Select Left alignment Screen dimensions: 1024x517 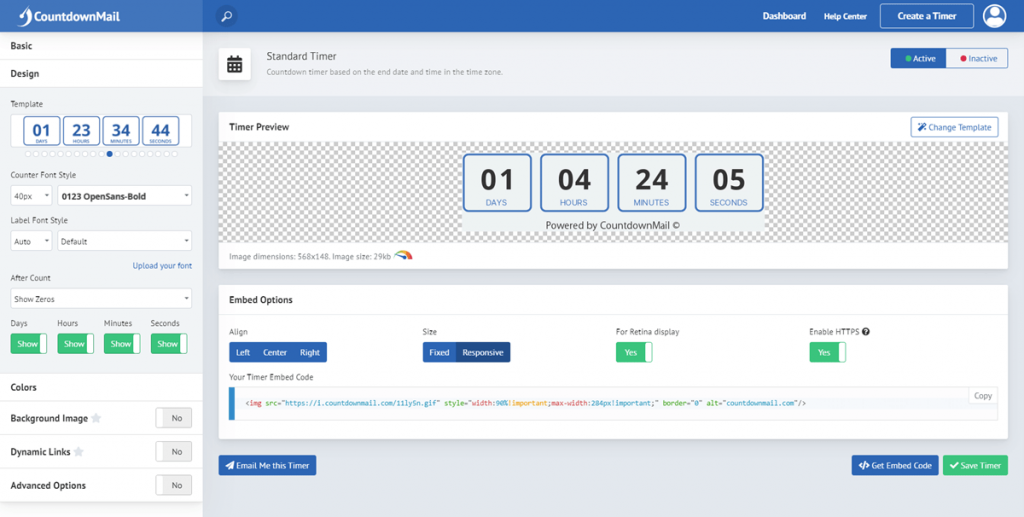click(x=242, y=352)
